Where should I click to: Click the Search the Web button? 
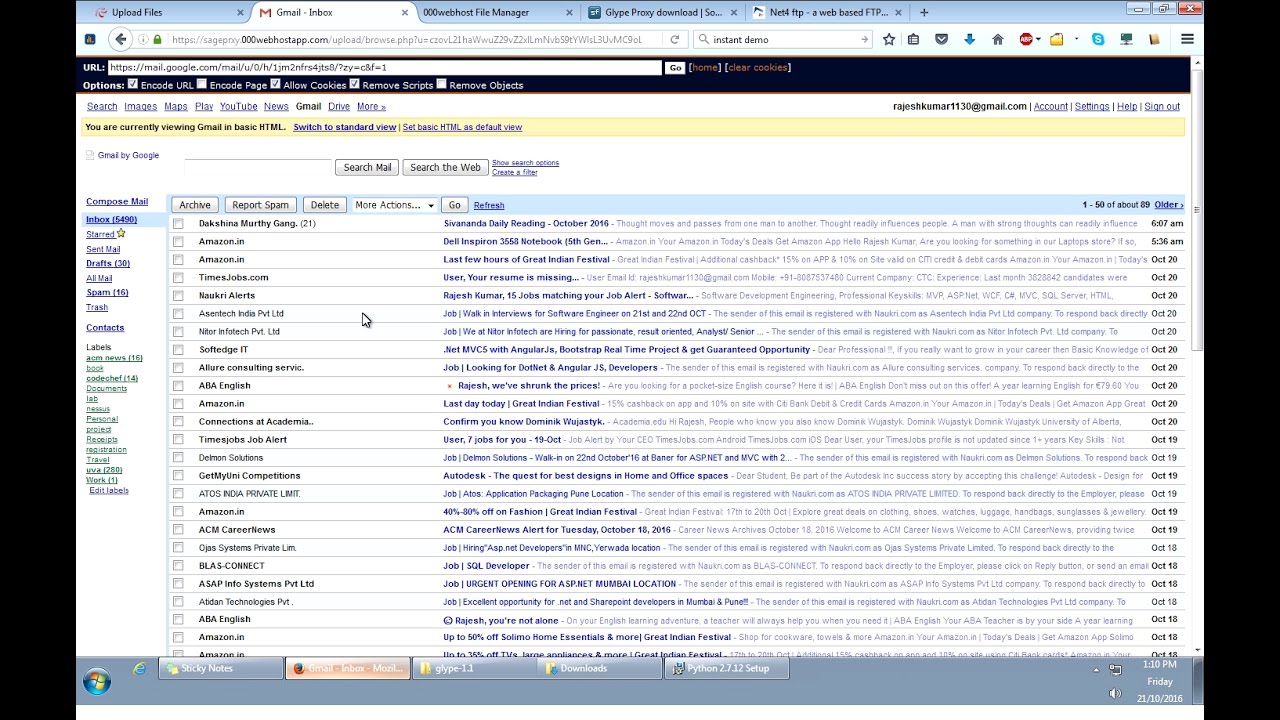click(445, 167)
